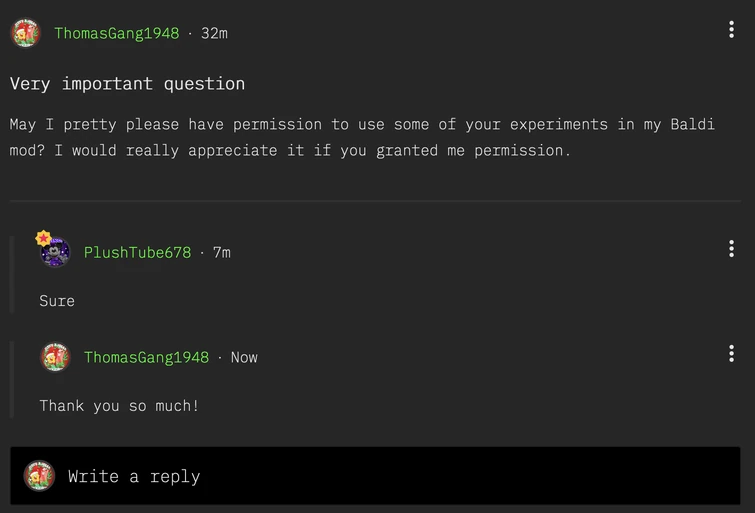Click PlushTube678's purple avatar picture
This screenshot has height=513, width=755.
coord(56,253)
